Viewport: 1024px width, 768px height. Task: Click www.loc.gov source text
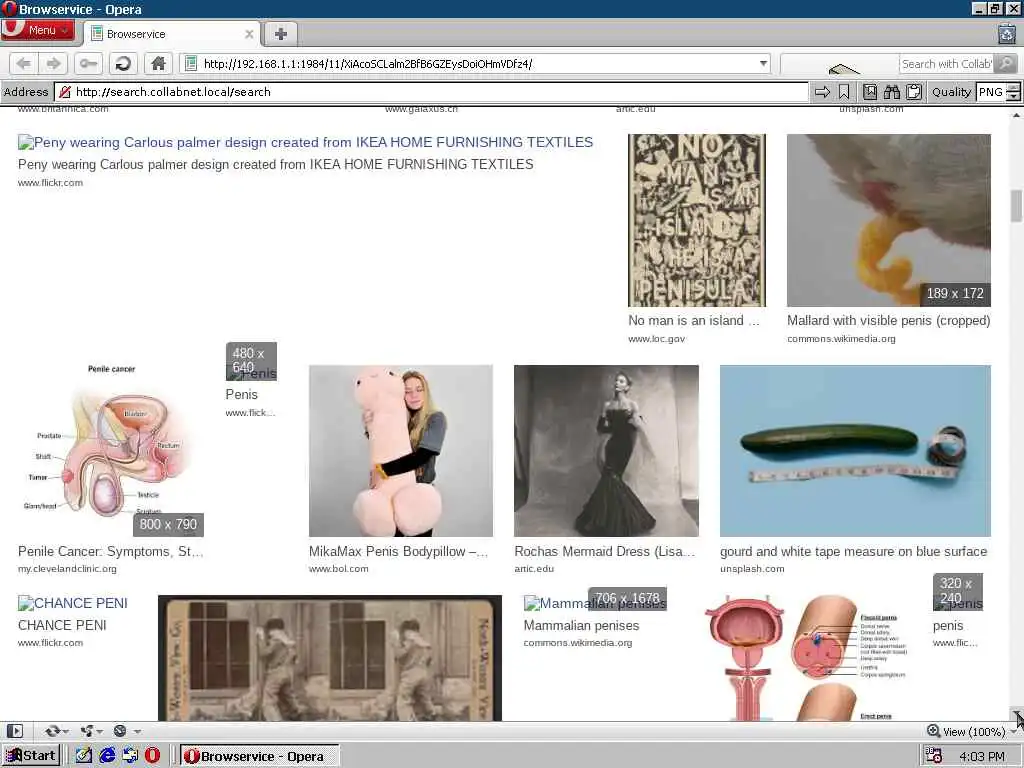tap(656, 339)
